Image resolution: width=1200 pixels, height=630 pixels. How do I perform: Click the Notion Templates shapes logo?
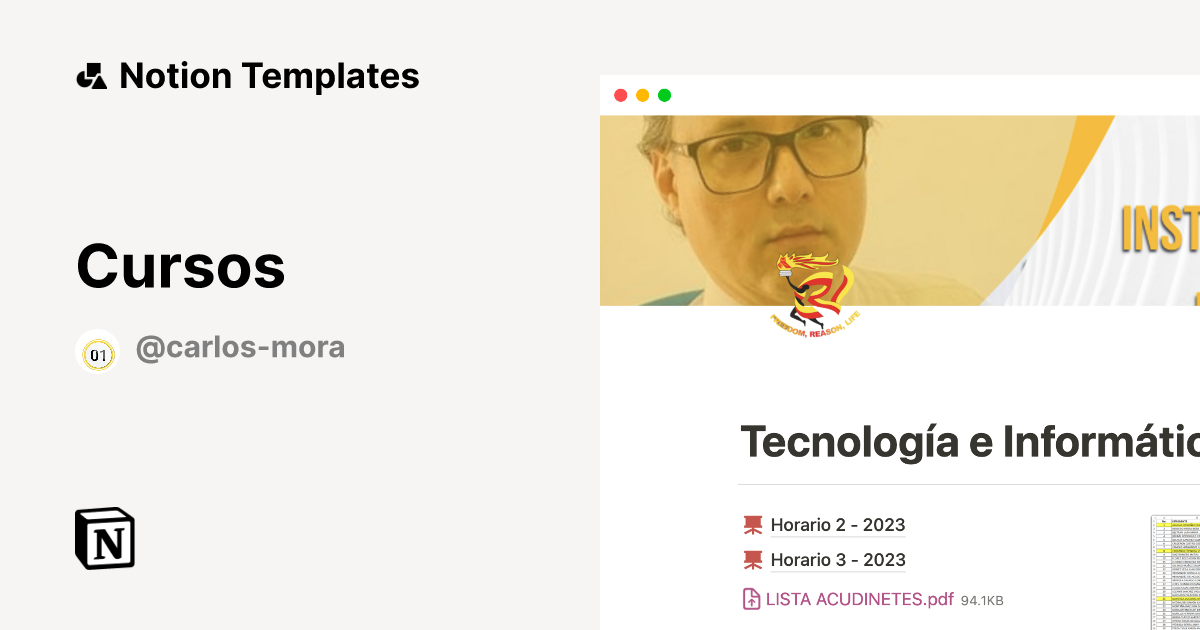(x=91, y=75)
